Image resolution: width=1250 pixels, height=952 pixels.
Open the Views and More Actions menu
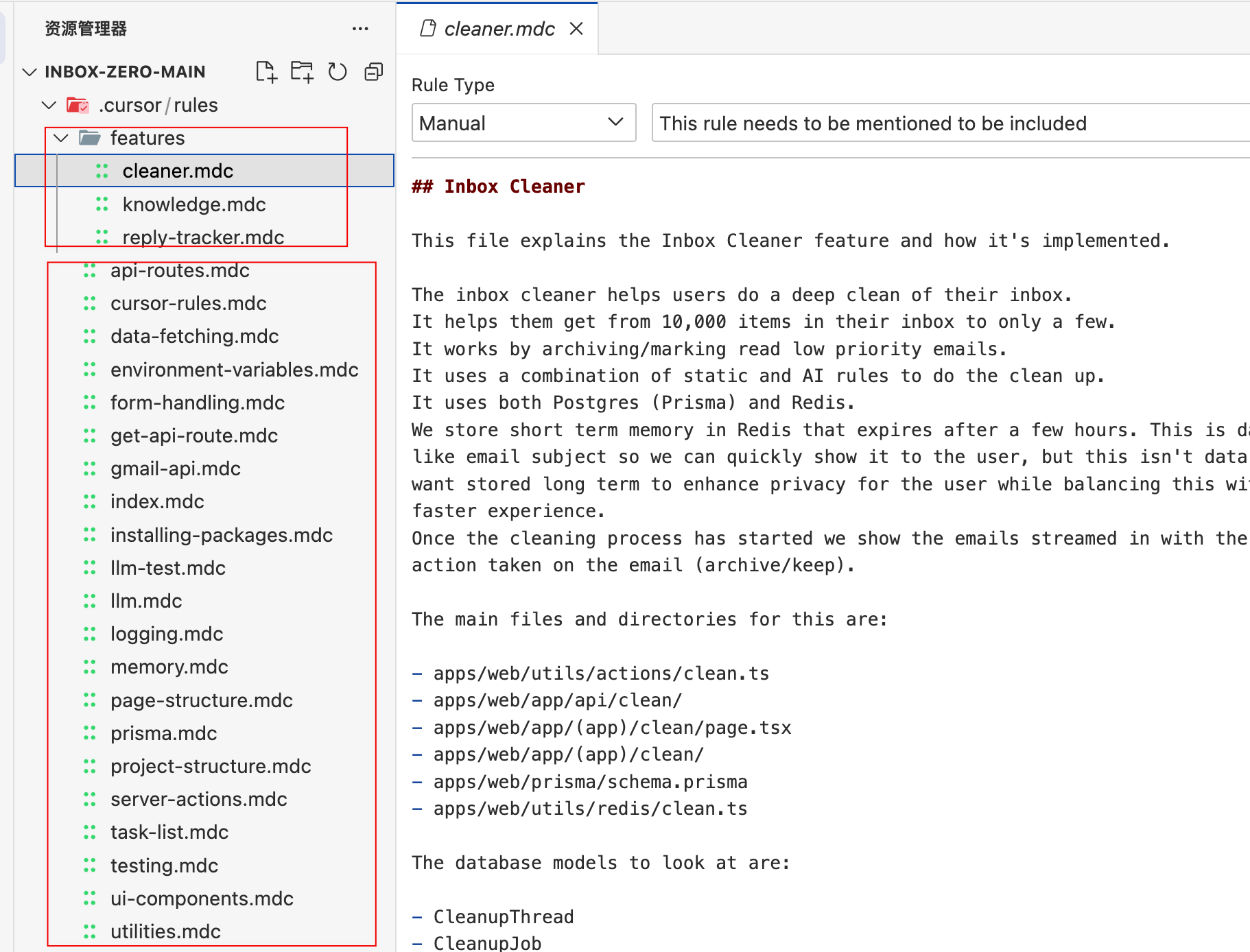360,28
